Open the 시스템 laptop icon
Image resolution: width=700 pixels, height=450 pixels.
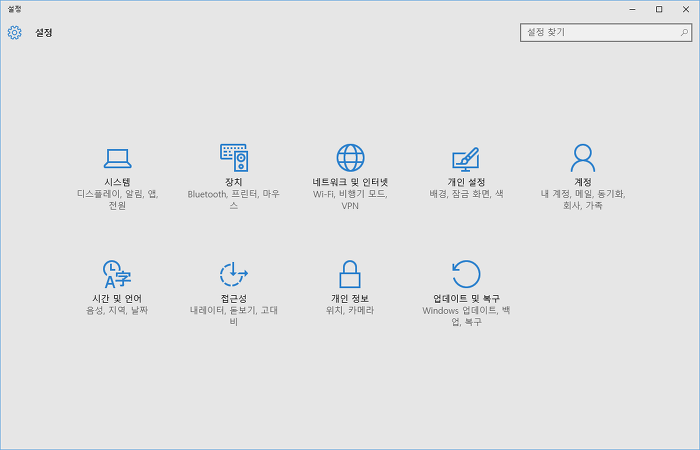point(117,158)
